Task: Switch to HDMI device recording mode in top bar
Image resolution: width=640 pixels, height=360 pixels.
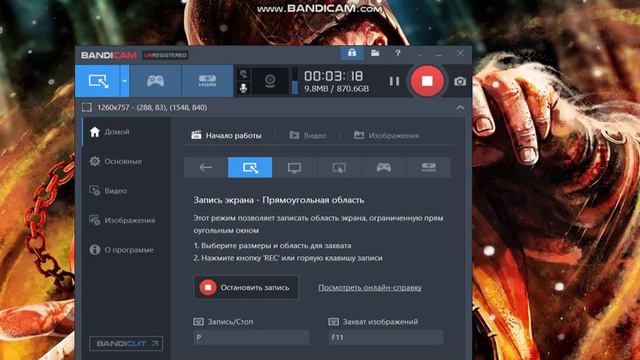Action: point(207,81)
